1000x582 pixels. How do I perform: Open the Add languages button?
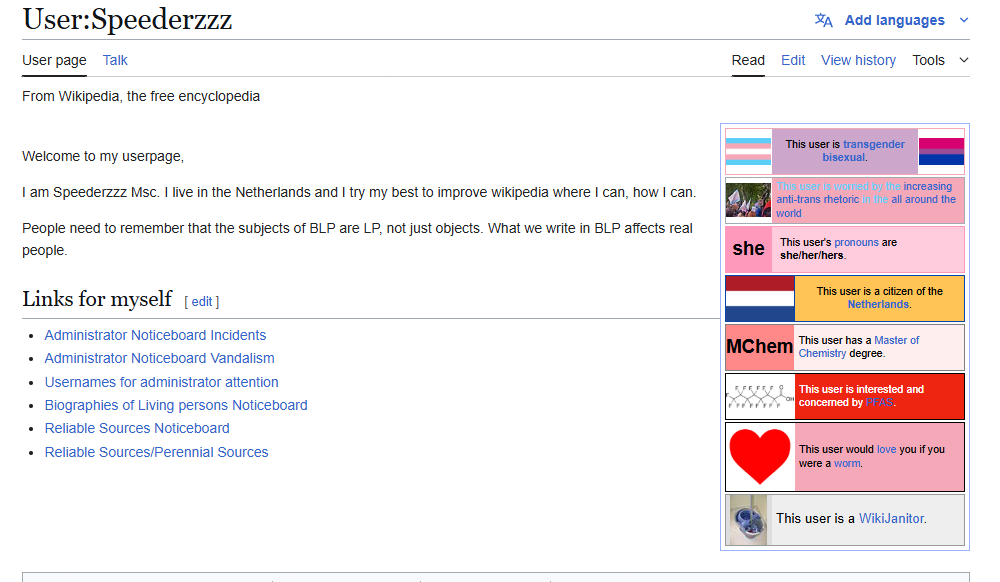[x=894, y=20]
